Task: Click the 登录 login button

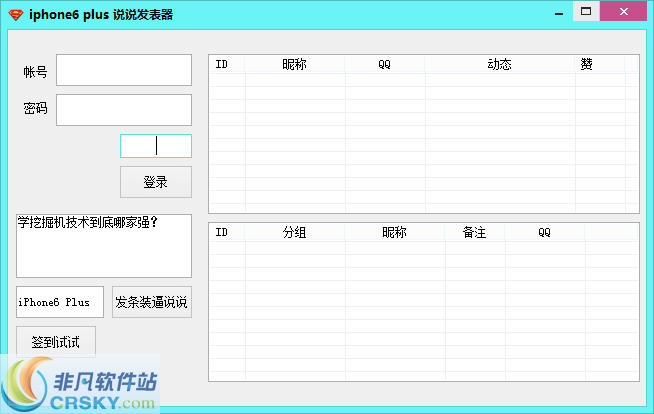Action: (156, 182)
